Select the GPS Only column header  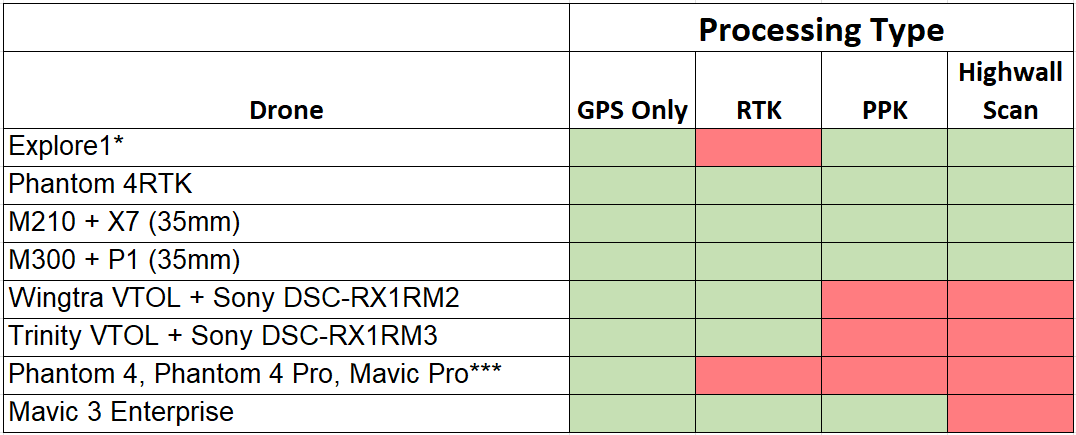(x=633, y=90)
